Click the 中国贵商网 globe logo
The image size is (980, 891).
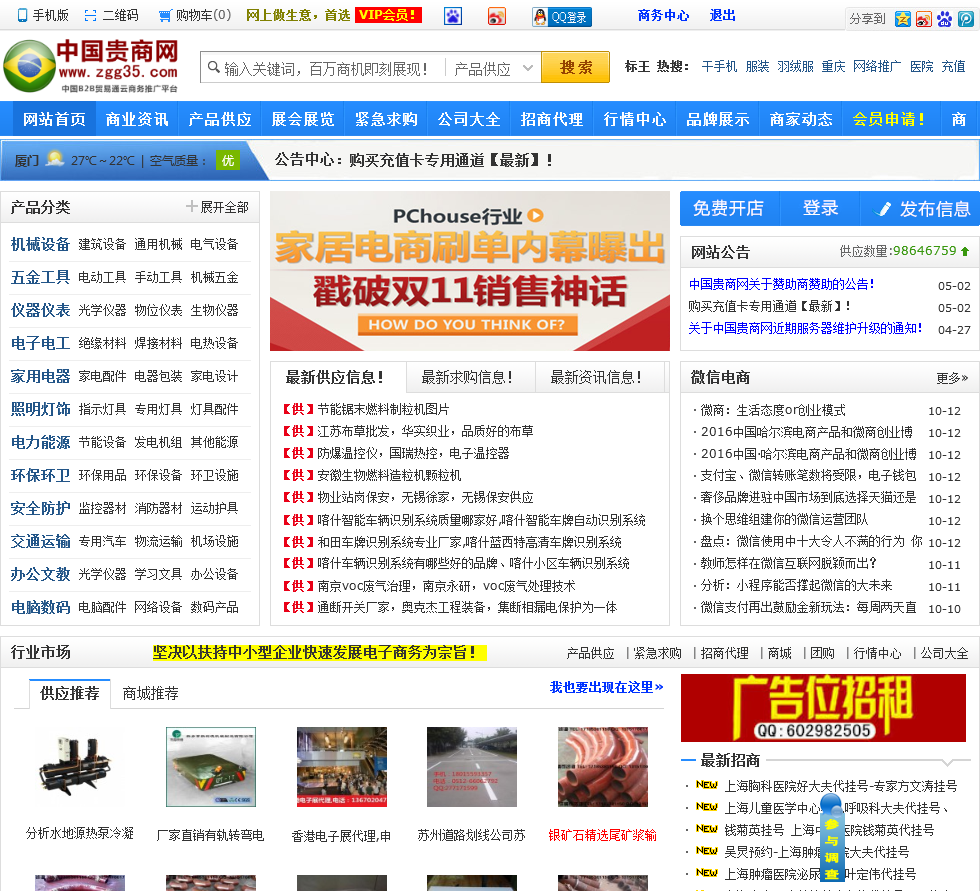pyautogui.click(x=29, y=66)
